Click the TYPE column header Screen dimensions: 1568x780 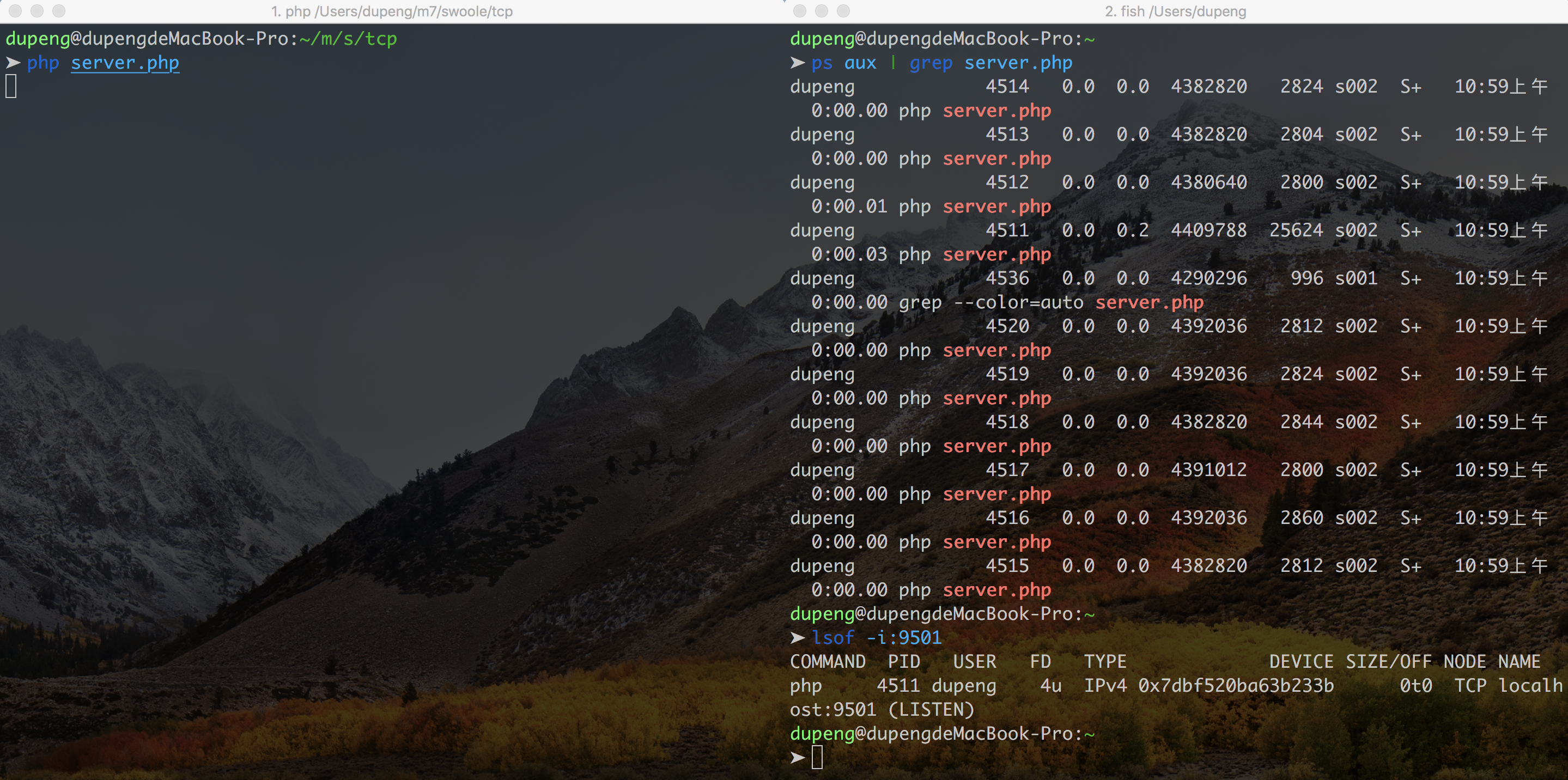pos(1105,662)
